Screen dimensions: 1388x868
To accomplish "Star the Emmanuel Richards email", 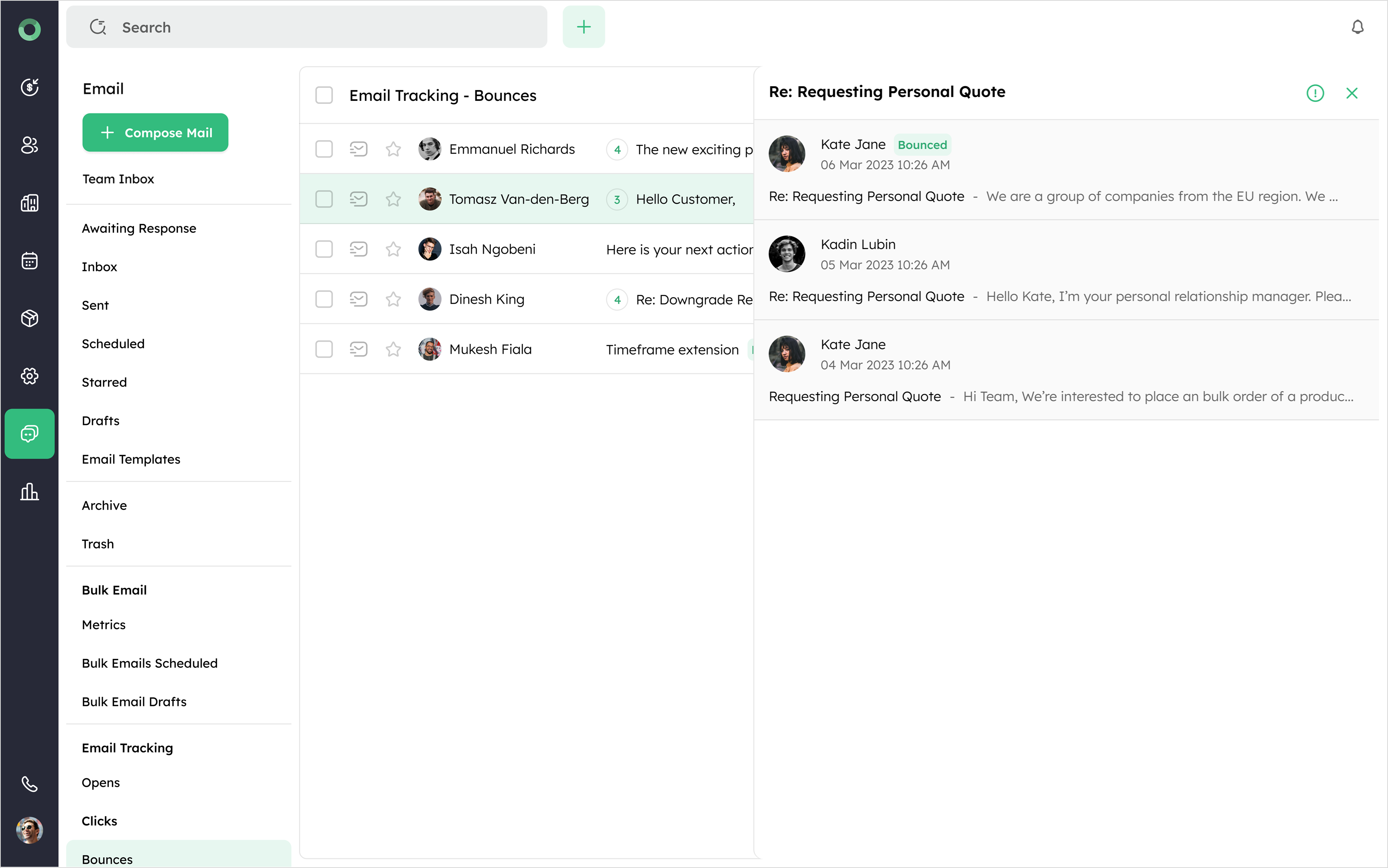I will click(x=393, y=149).
